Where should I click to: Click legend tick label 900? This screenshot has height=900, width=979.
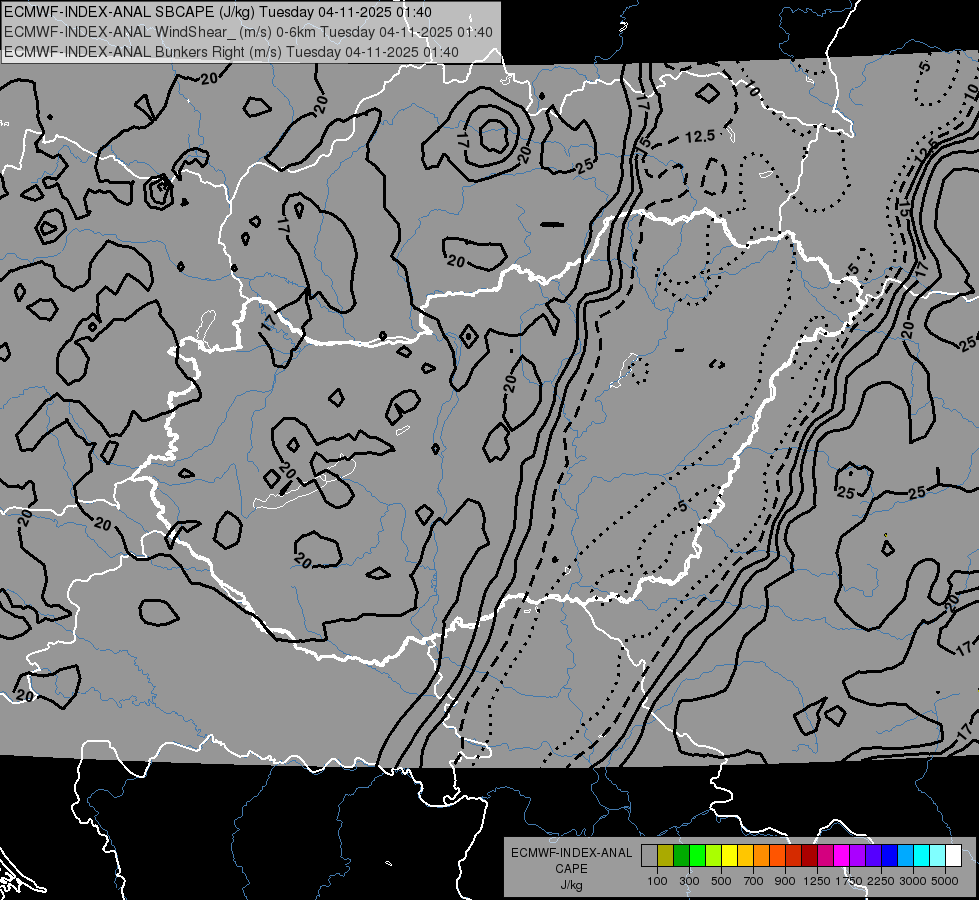[785, 881]
